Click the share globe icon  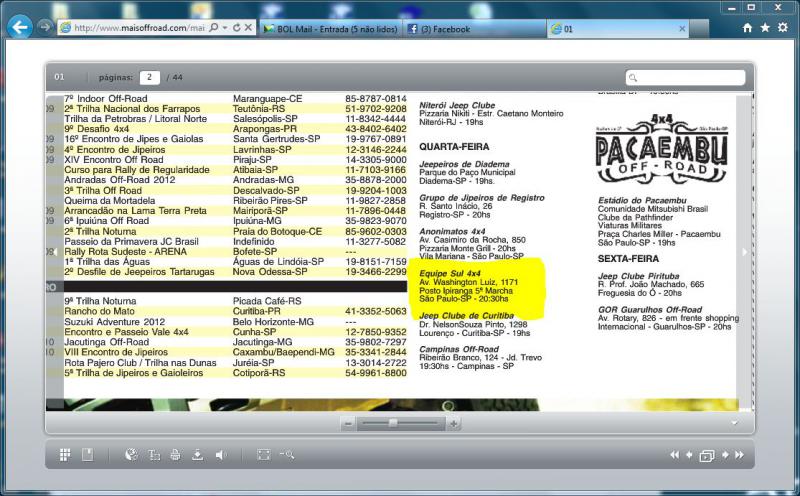[x=131, y=455]
